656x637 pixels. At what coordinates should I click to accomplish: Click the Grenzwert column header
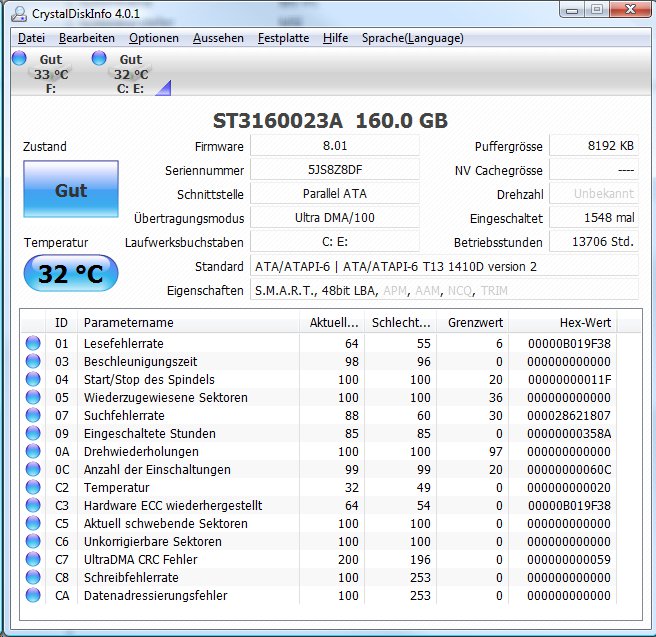coord(472,322)
